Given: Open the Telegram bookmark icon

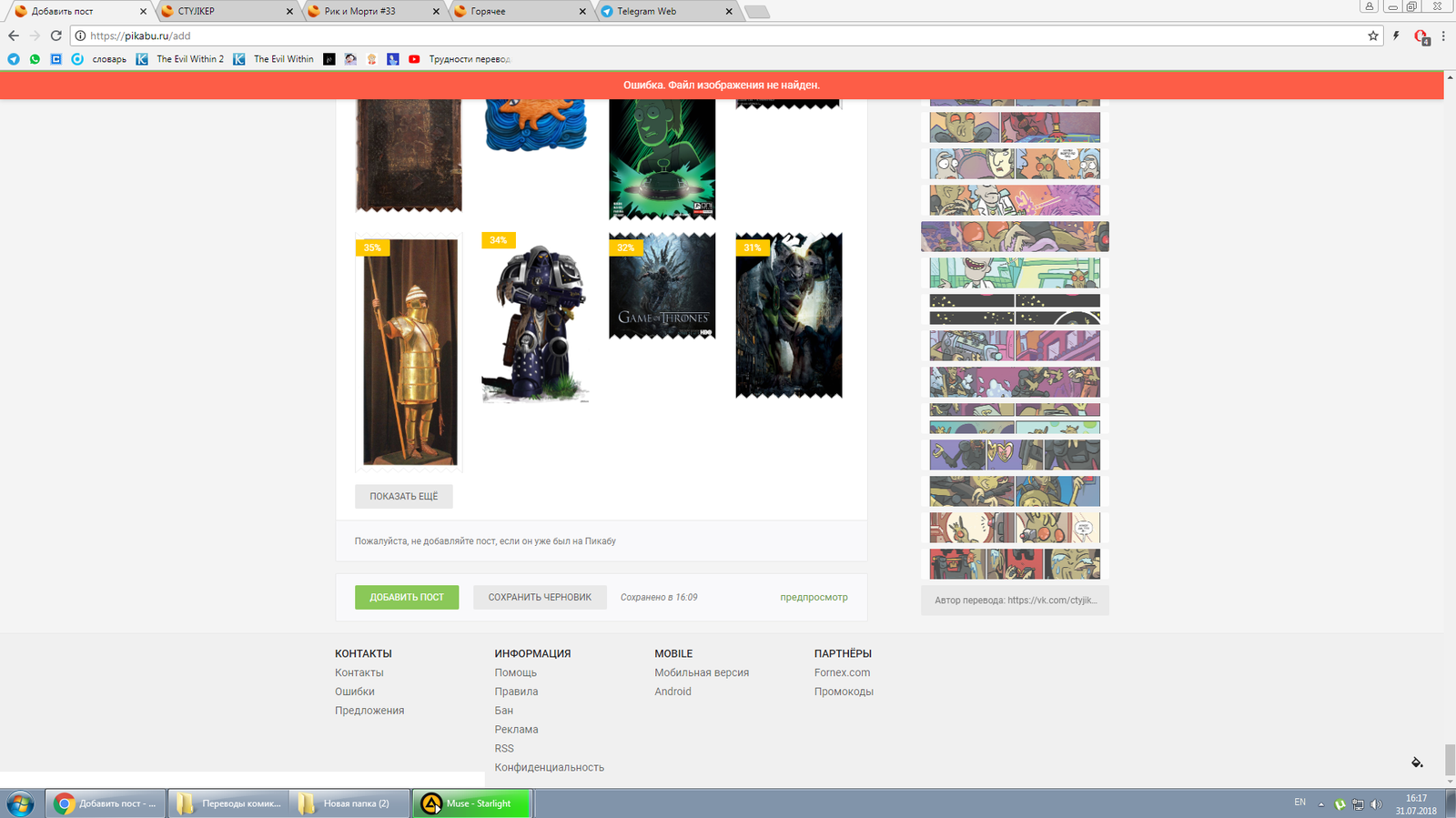Looking at the screenshot, I should [13, 59].
